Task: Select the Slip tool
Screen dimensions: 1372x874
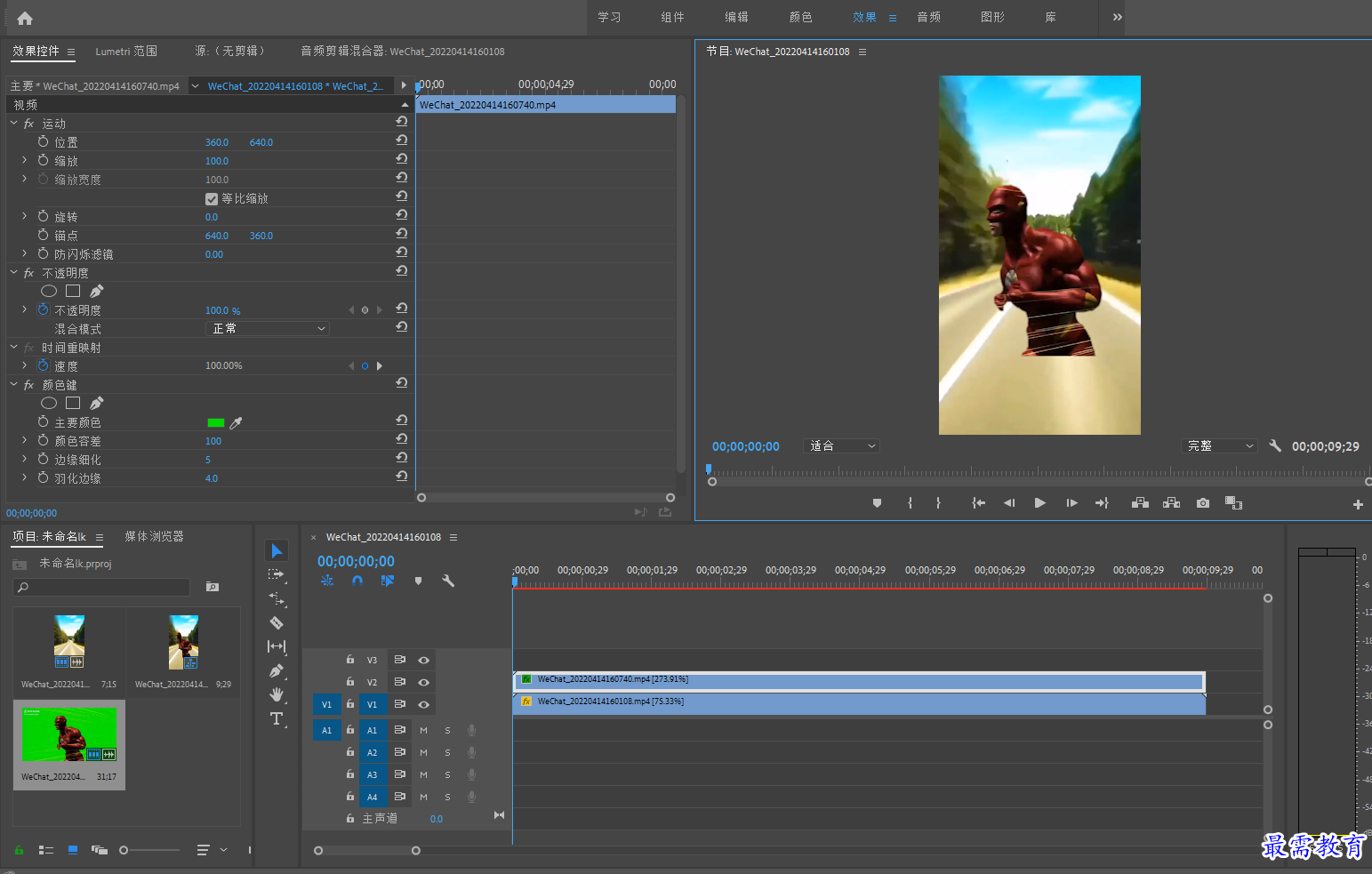Action: (x=277, y=646)
